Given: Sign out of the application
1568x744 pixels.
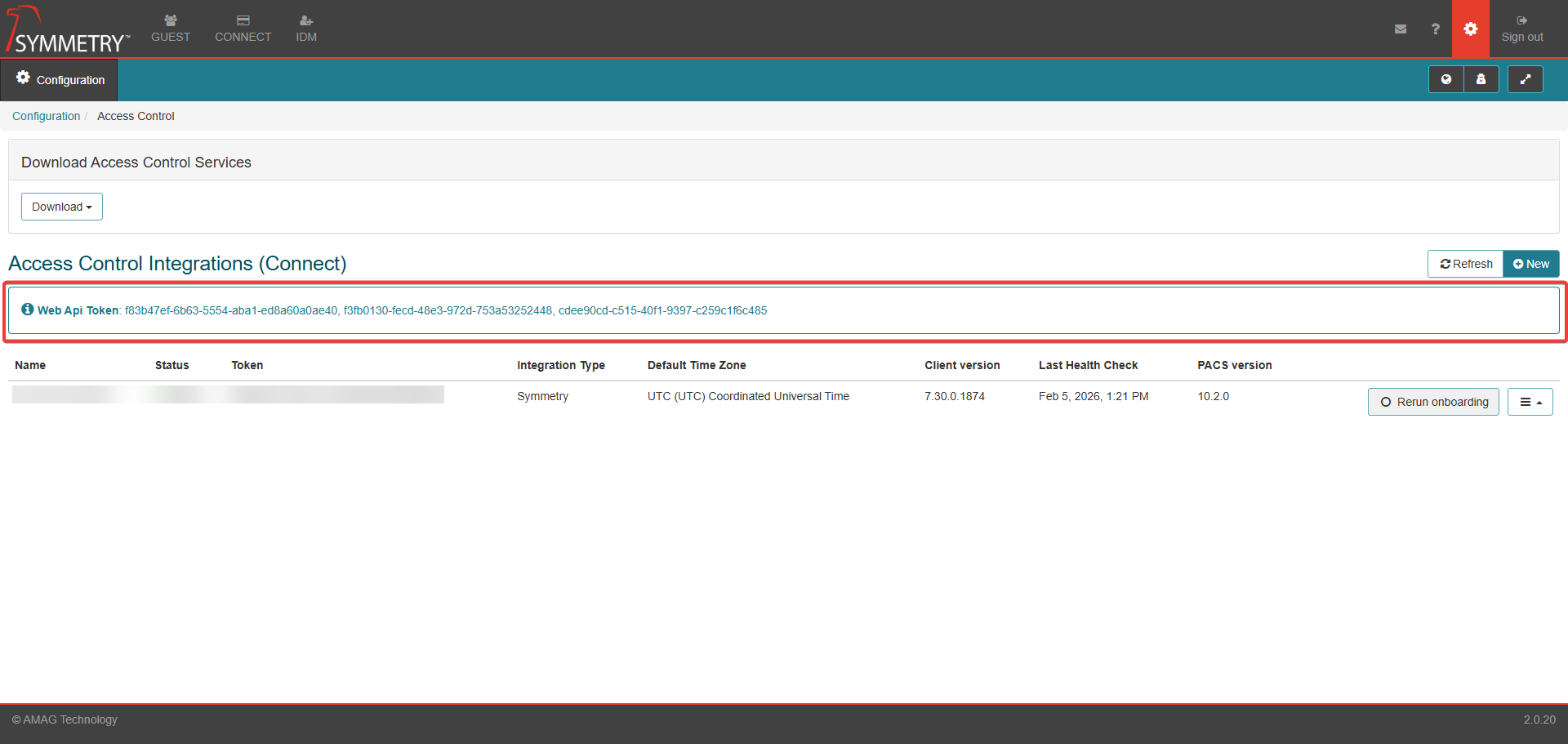Looking at the screenshot, I should (x=1522, y=29).
